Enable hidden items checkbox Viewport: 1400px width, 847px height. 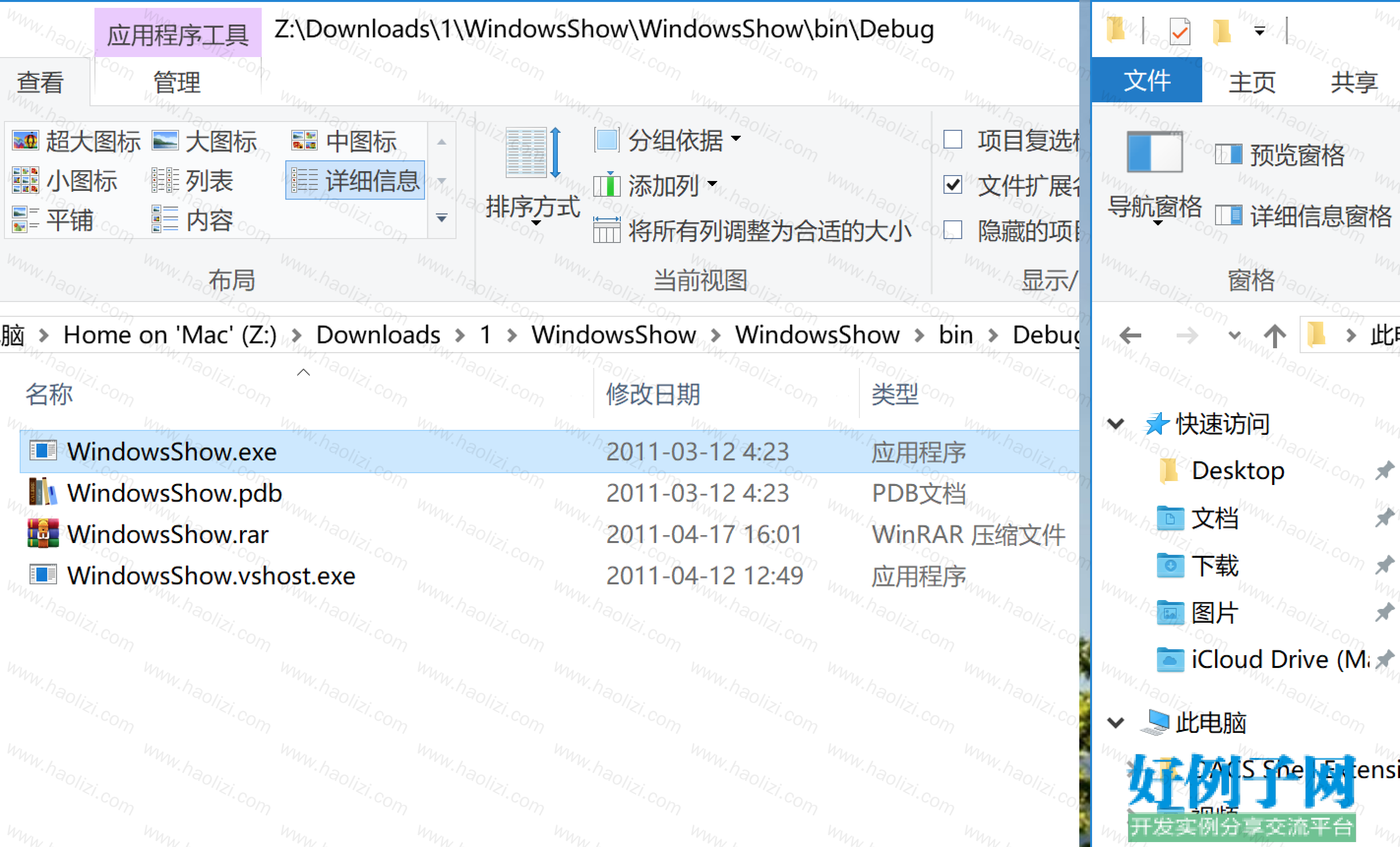coord(953,230)
